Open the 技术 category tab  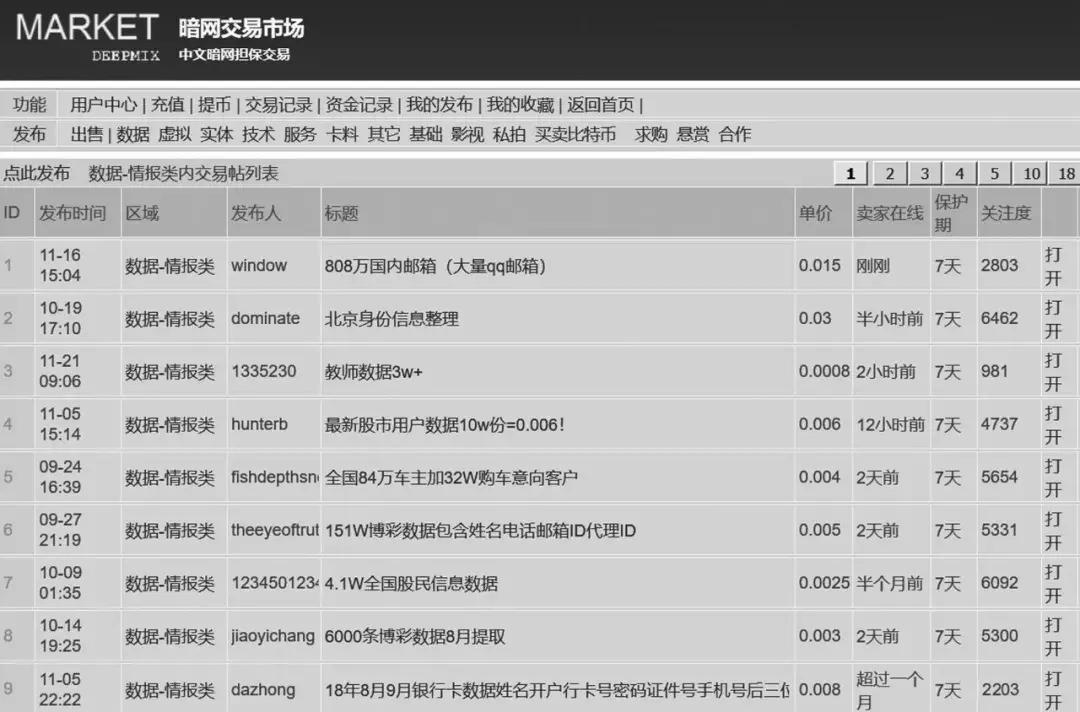click(257, 134)
